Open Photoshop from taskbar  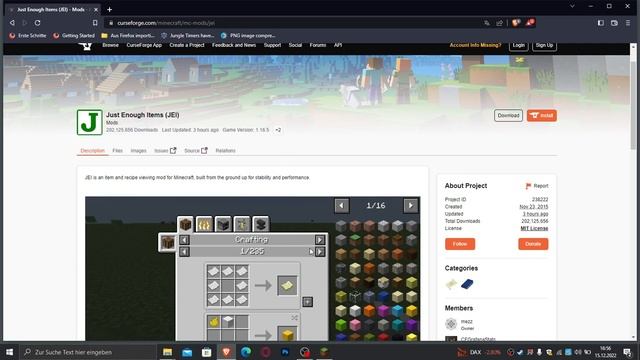coord(285,352)
